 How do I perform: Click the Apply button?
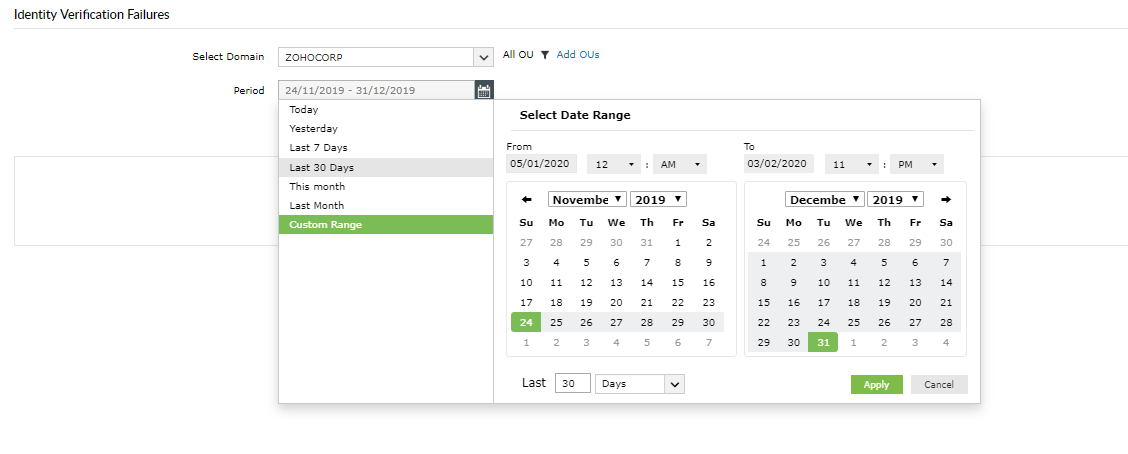[x=876, y=385]
